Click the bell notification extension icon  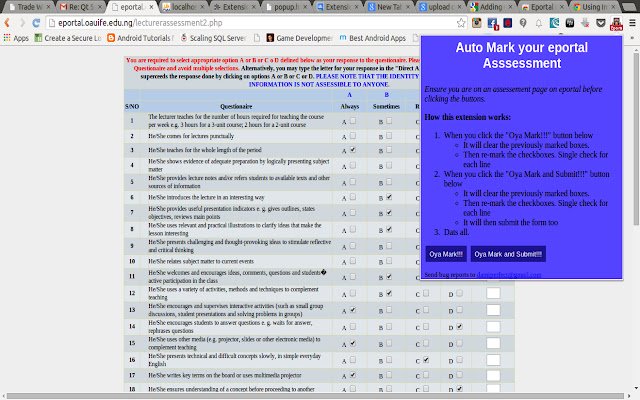click(x=539, y=23)
